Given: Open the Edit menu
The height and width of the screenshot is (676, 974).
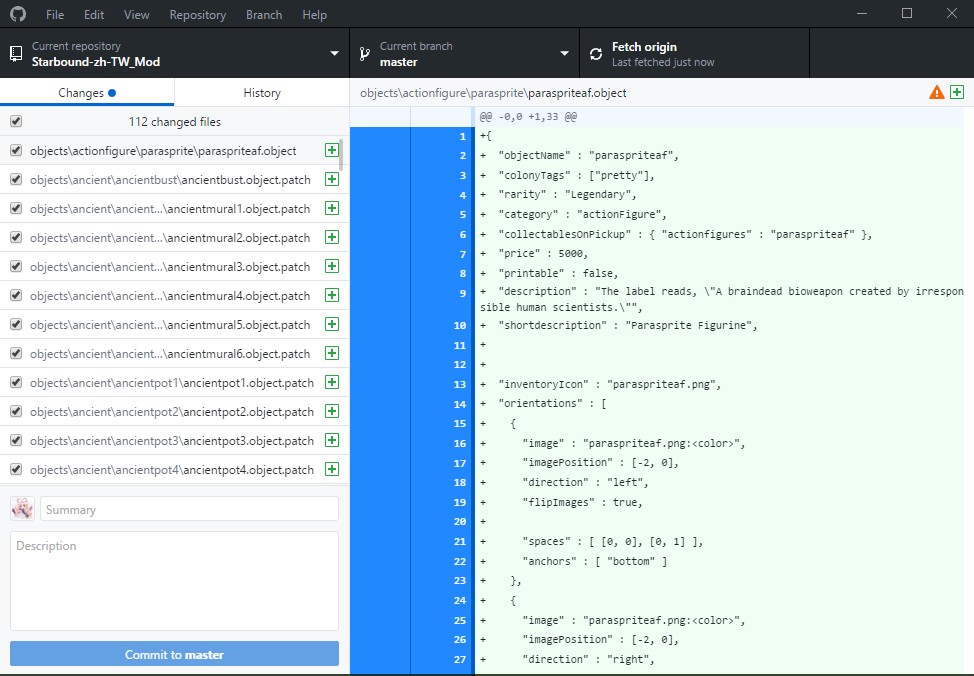Looking at the screenshot, I should (x=94, y=14).
